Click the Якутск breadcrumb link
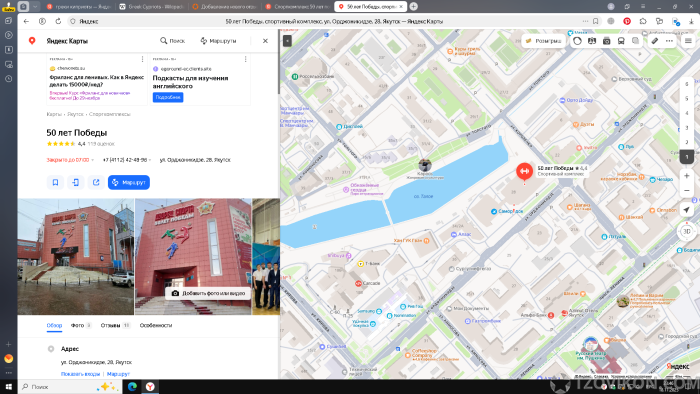700x394 pixels. [75, 114]
